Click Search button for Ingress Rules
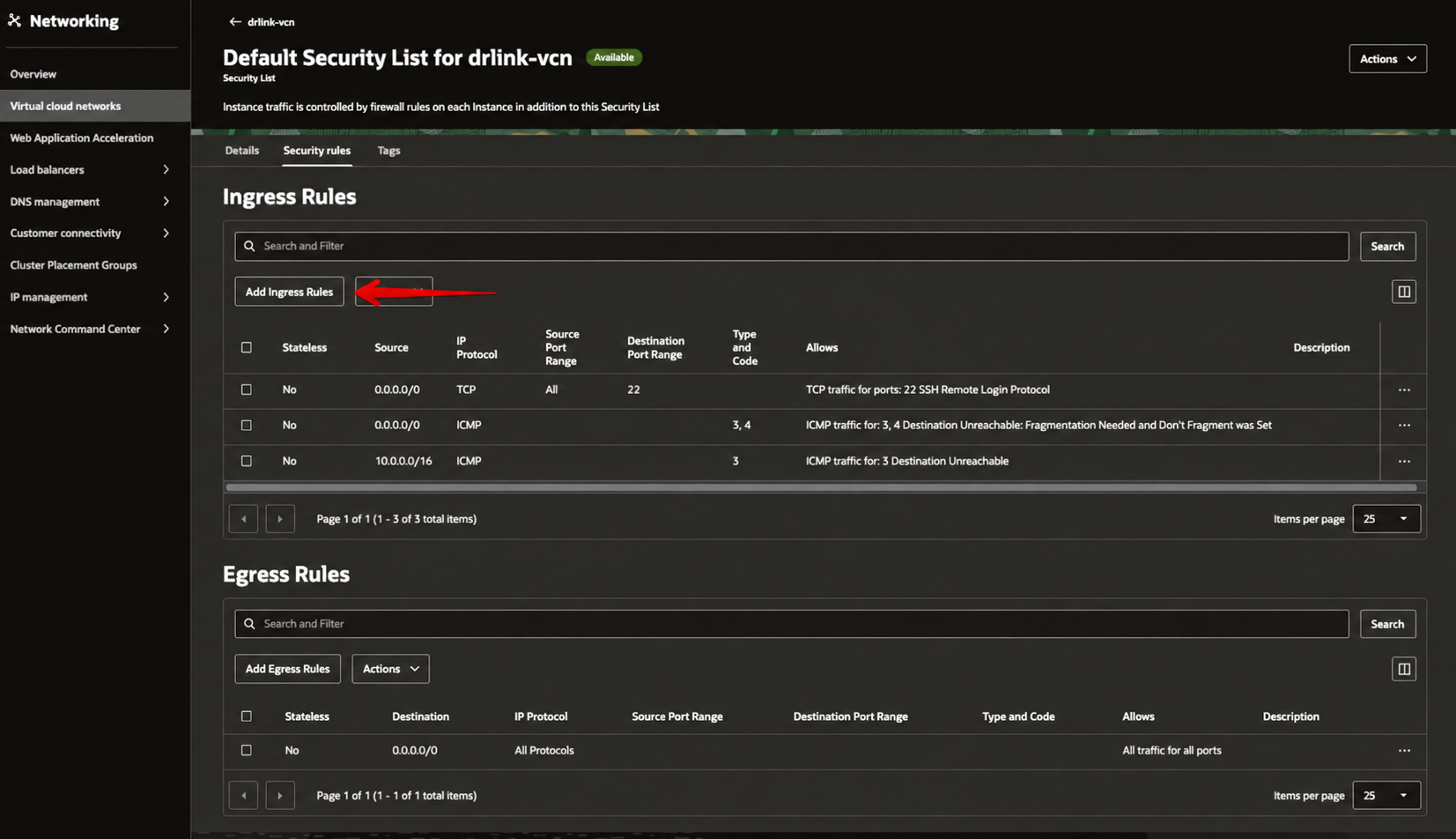Screen dimensions: 1456x839 1387,247
